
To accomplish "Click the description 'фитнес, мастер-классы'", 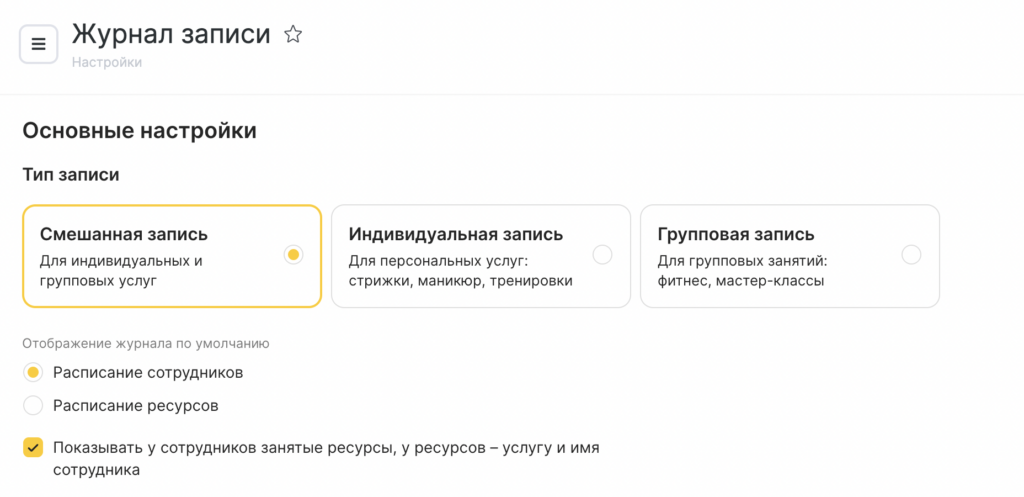I will coord(741,281).
